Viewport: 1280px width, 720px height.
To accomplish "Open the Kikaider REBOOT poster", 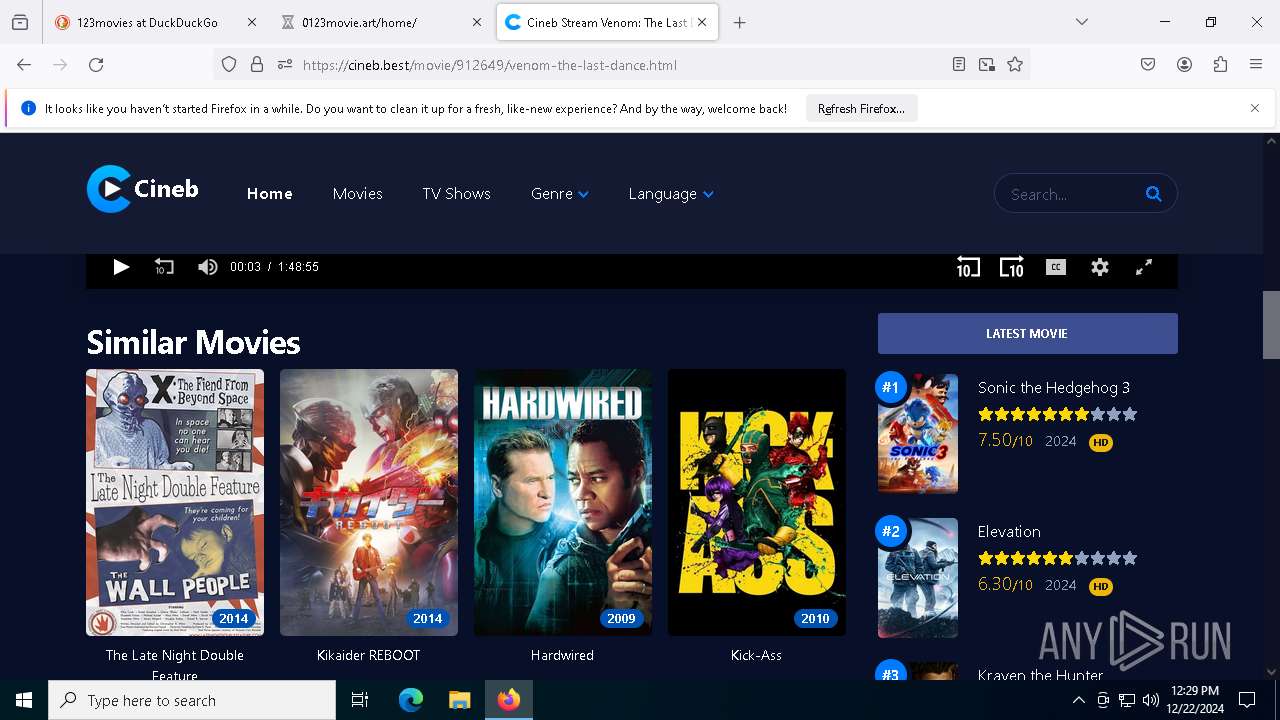I will click(369, 503).
